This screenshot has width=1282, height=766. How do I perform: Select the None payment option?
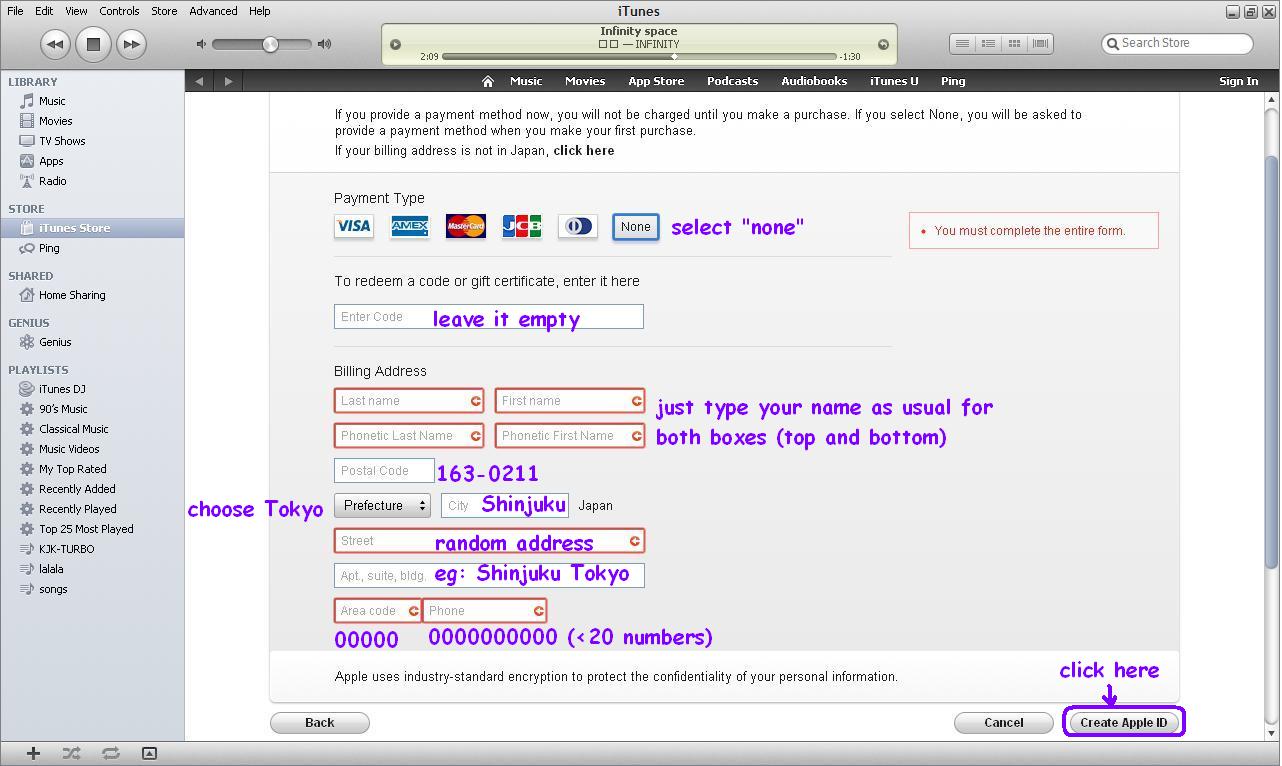point(636,227)
